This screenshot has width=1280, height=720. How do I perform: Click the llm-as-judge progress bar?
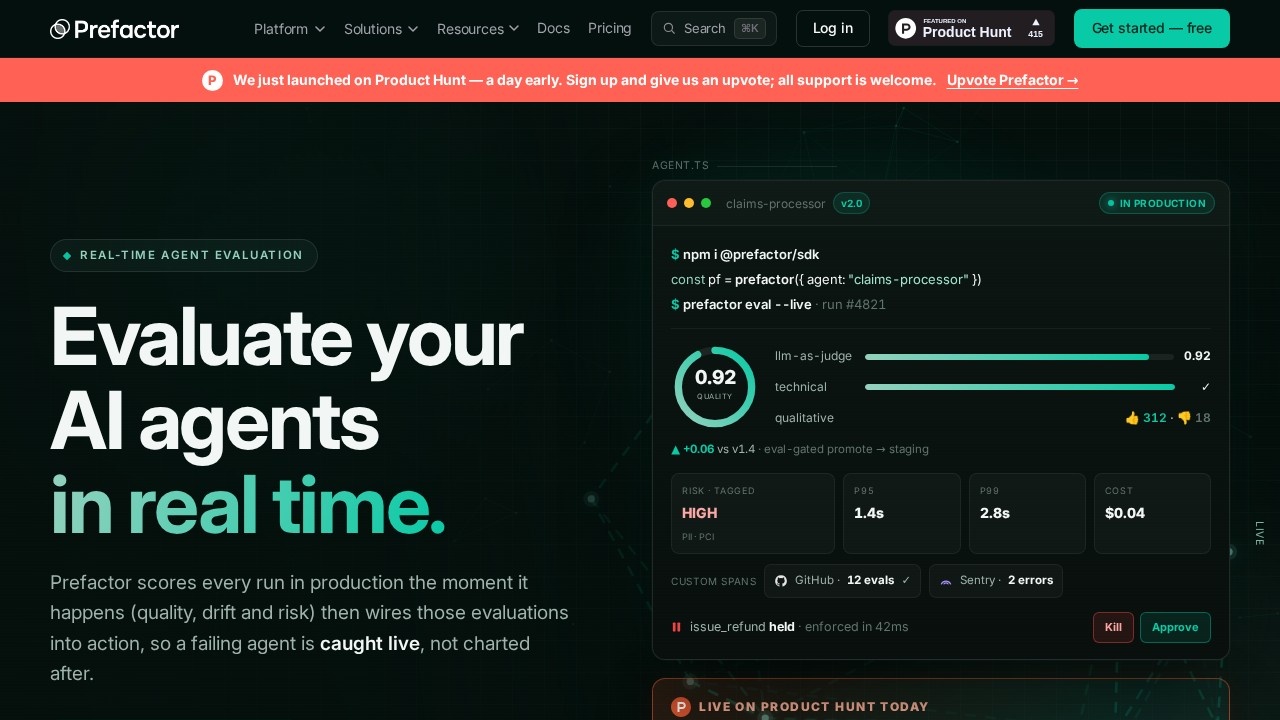coord(1019,356)
